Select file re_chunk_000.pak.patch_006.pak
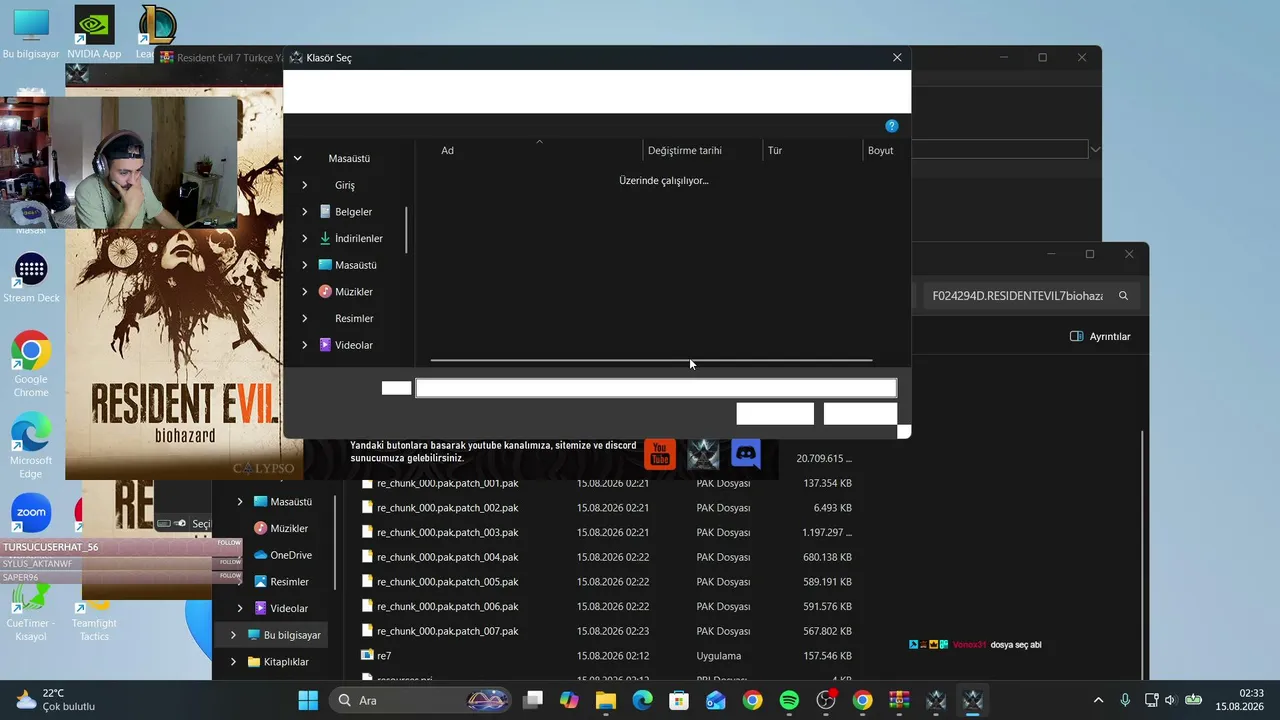This screenshot has width=1280, height=720. click(448, 607)
